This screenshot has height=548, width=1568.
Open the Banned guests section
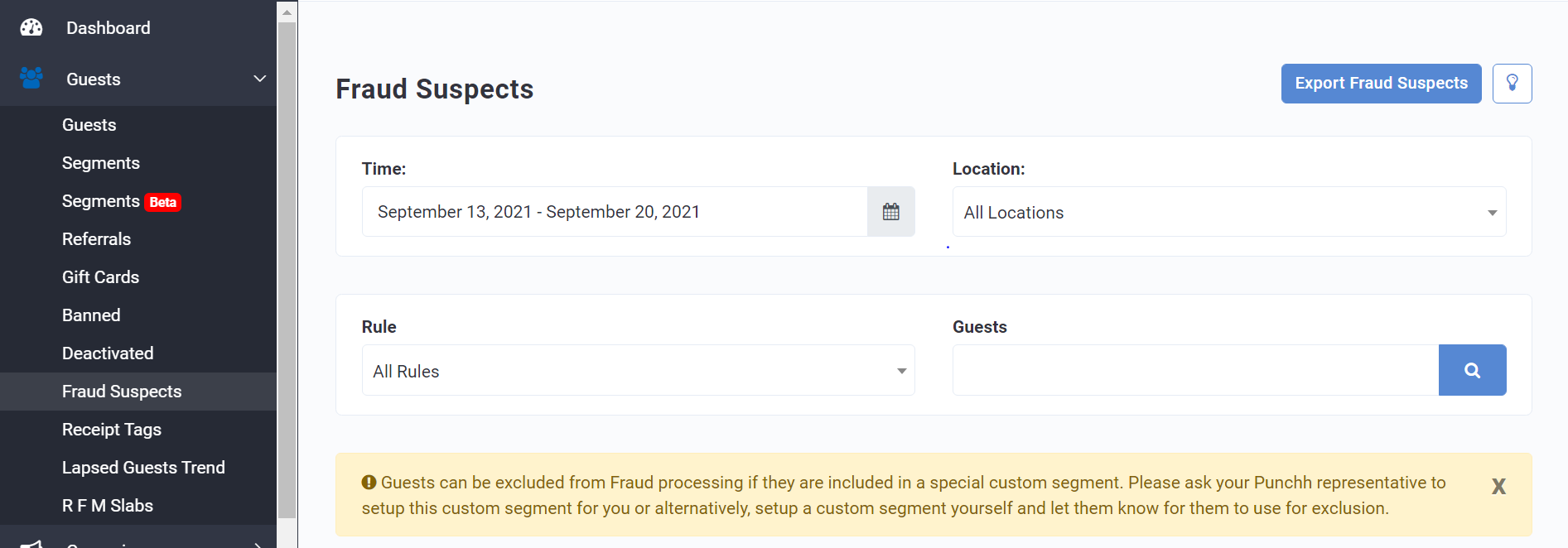point(91,315)
